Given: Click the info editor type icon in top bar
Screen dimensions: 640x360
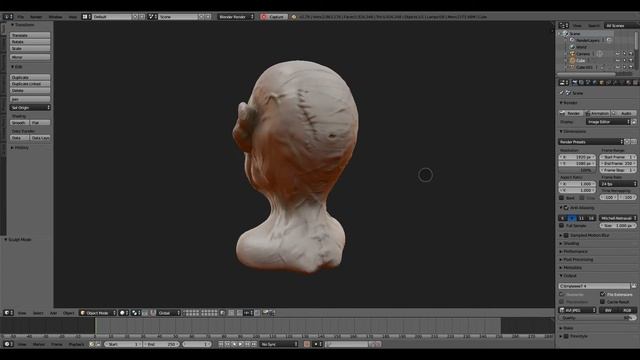Looking at the screenshot, I should point(8,17).
